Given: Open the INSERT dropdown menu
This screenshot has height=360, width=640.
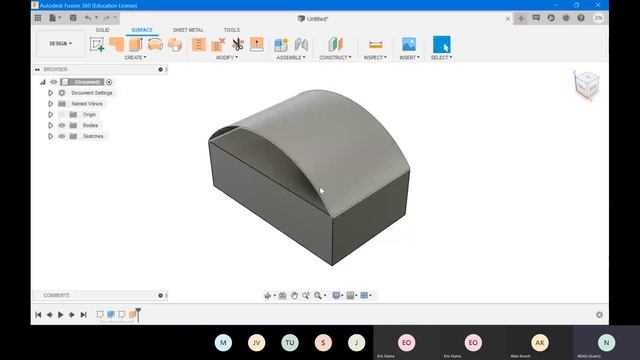Looking at the screenshot, I should coord(409,58).
